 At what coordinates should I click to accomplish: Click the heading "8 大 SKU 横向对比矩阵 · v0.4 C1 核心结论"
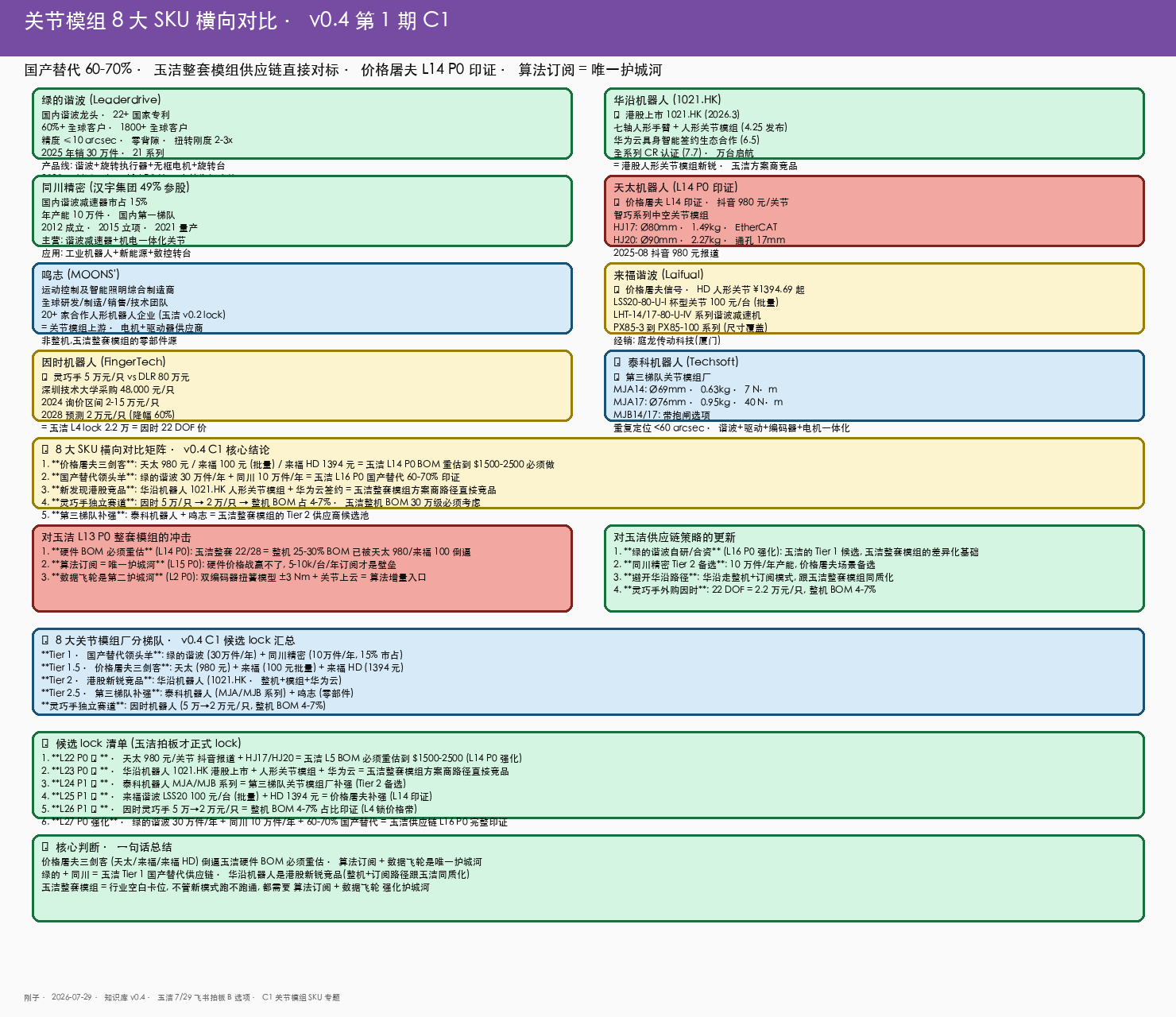coord(162,450)
